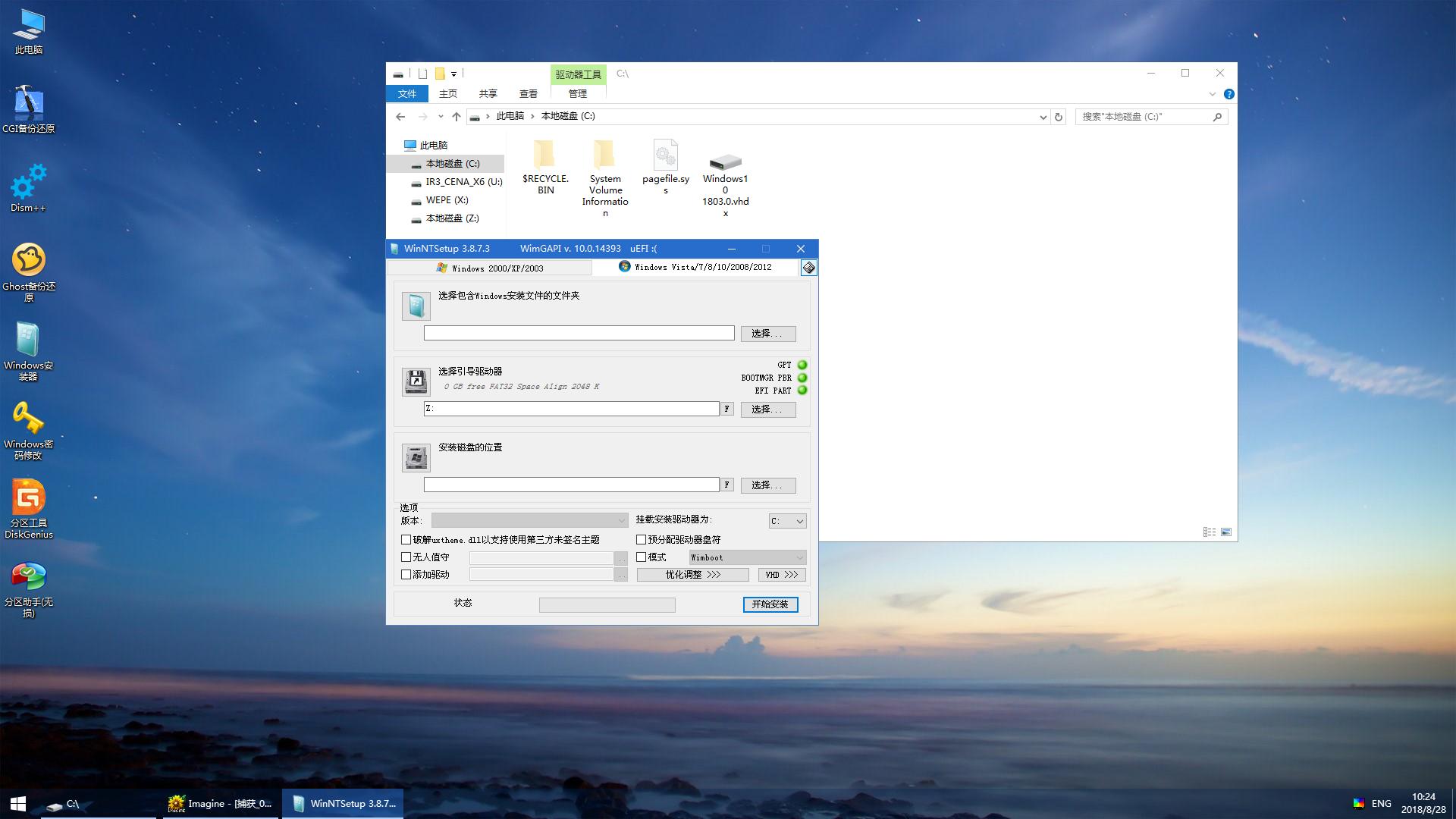Click the boot drive floppy icon
Screen dimensions: 1456x819
[416, 381]
